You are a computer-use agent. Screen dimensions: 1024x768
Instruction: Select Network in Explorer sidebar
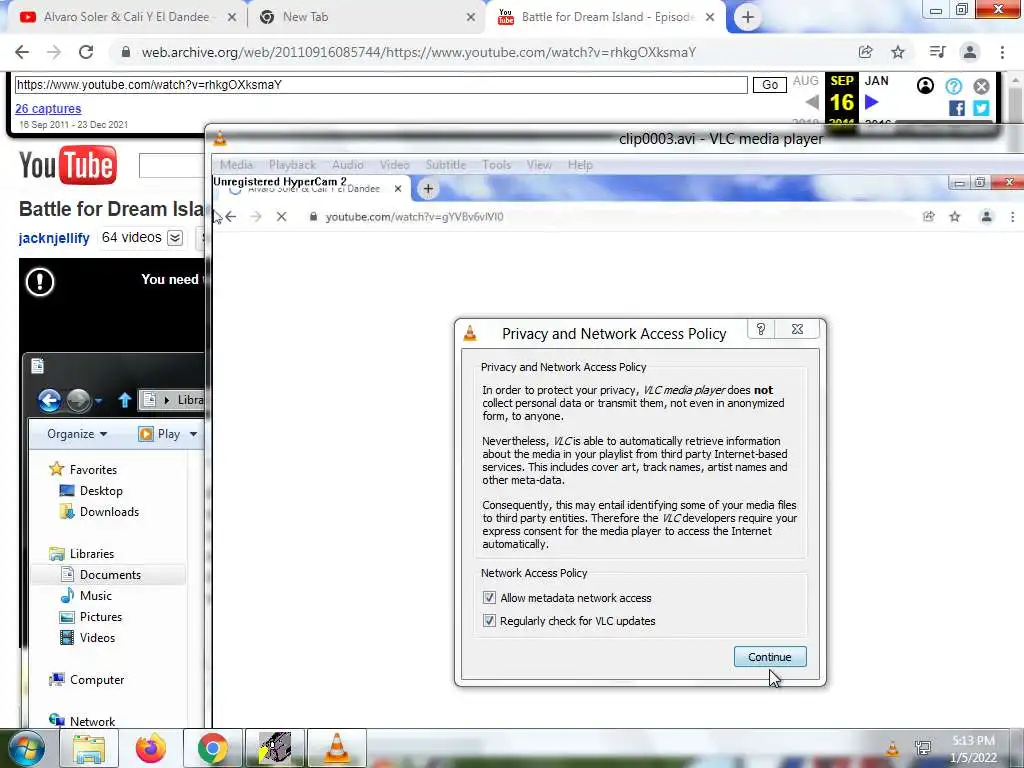[92, 721]
